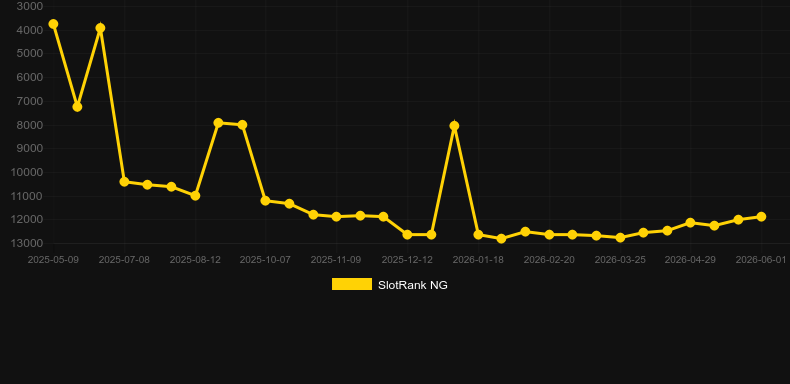Click the y-axis value 6000

(x=30, y=78)
